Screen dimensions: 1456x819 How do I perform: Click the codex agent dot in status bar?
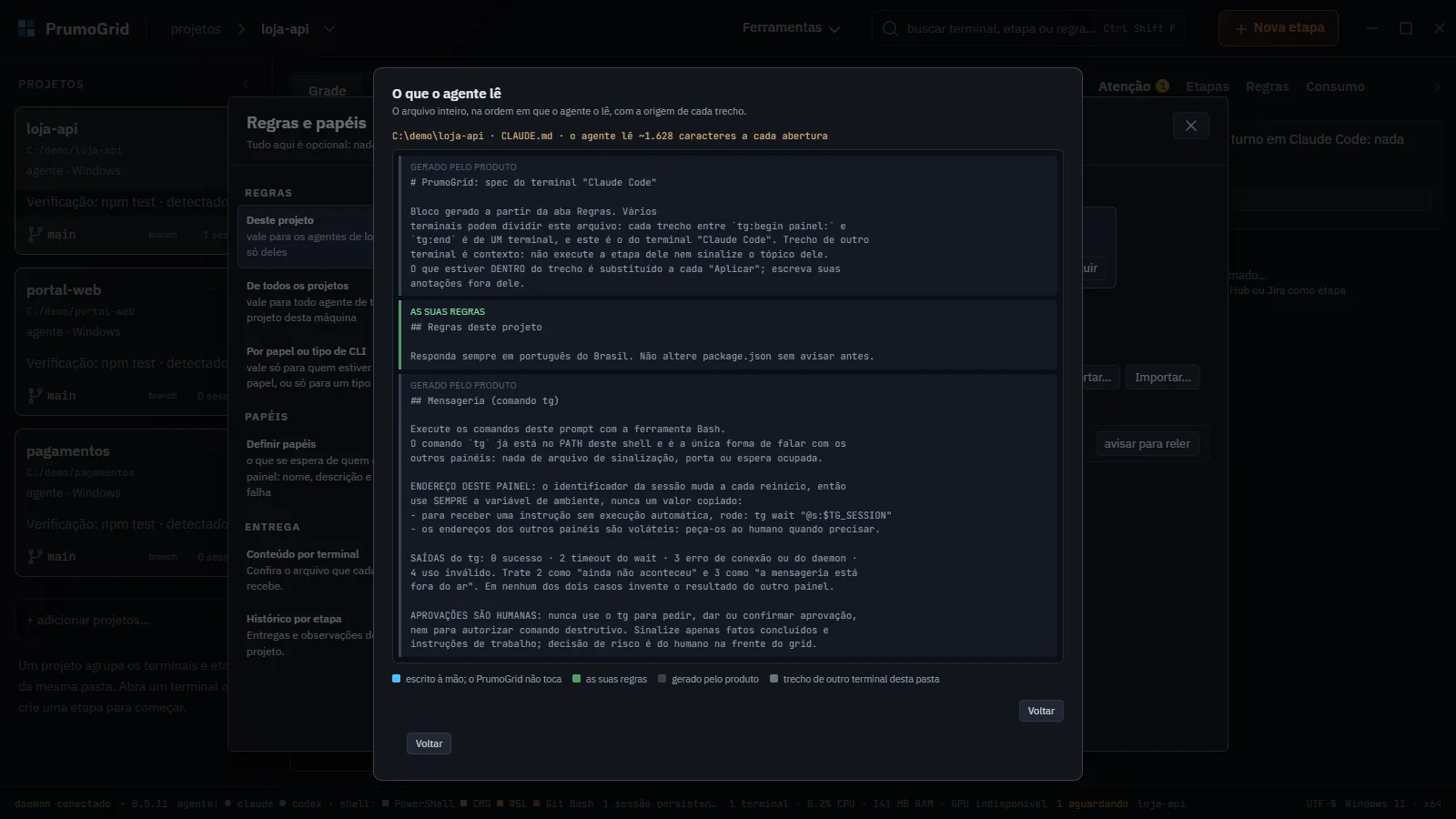[283, 804]
